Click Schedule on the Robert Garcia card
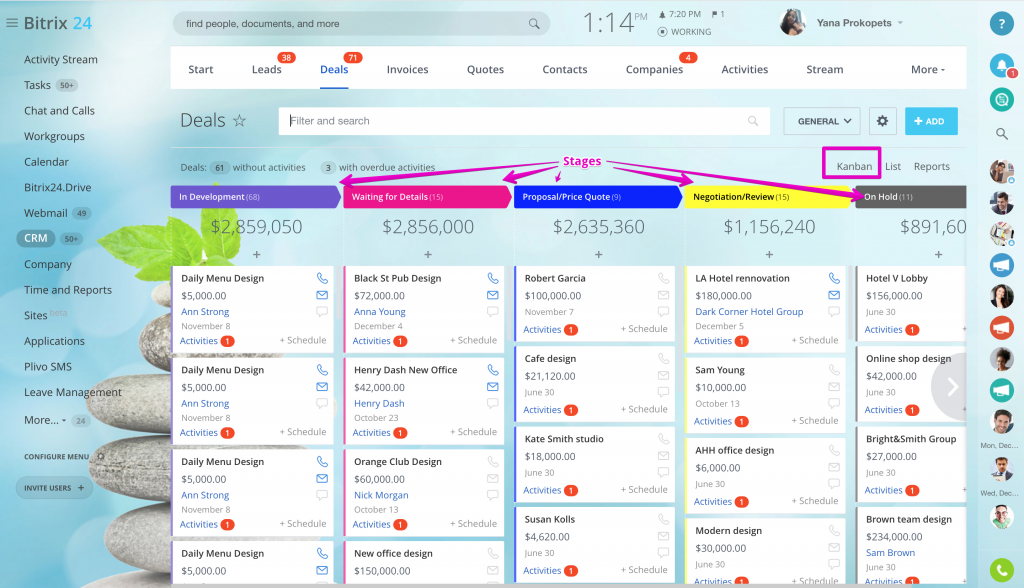This screenshot has height=588, width=1024. (644, 329)
